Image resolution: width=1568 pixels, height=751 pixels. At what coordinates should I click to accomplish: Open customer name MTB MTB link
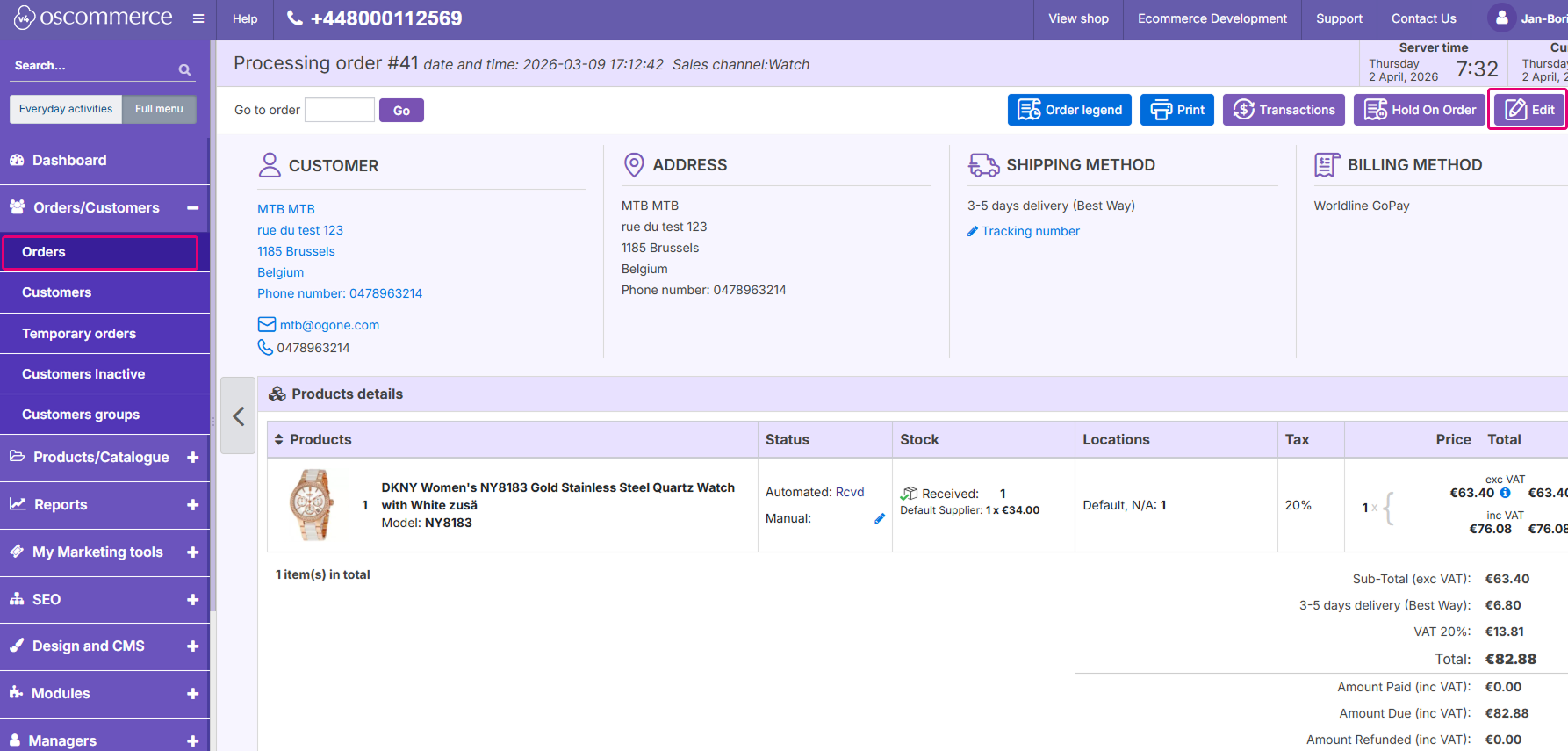pyautogui.click(x=286, y=209)
